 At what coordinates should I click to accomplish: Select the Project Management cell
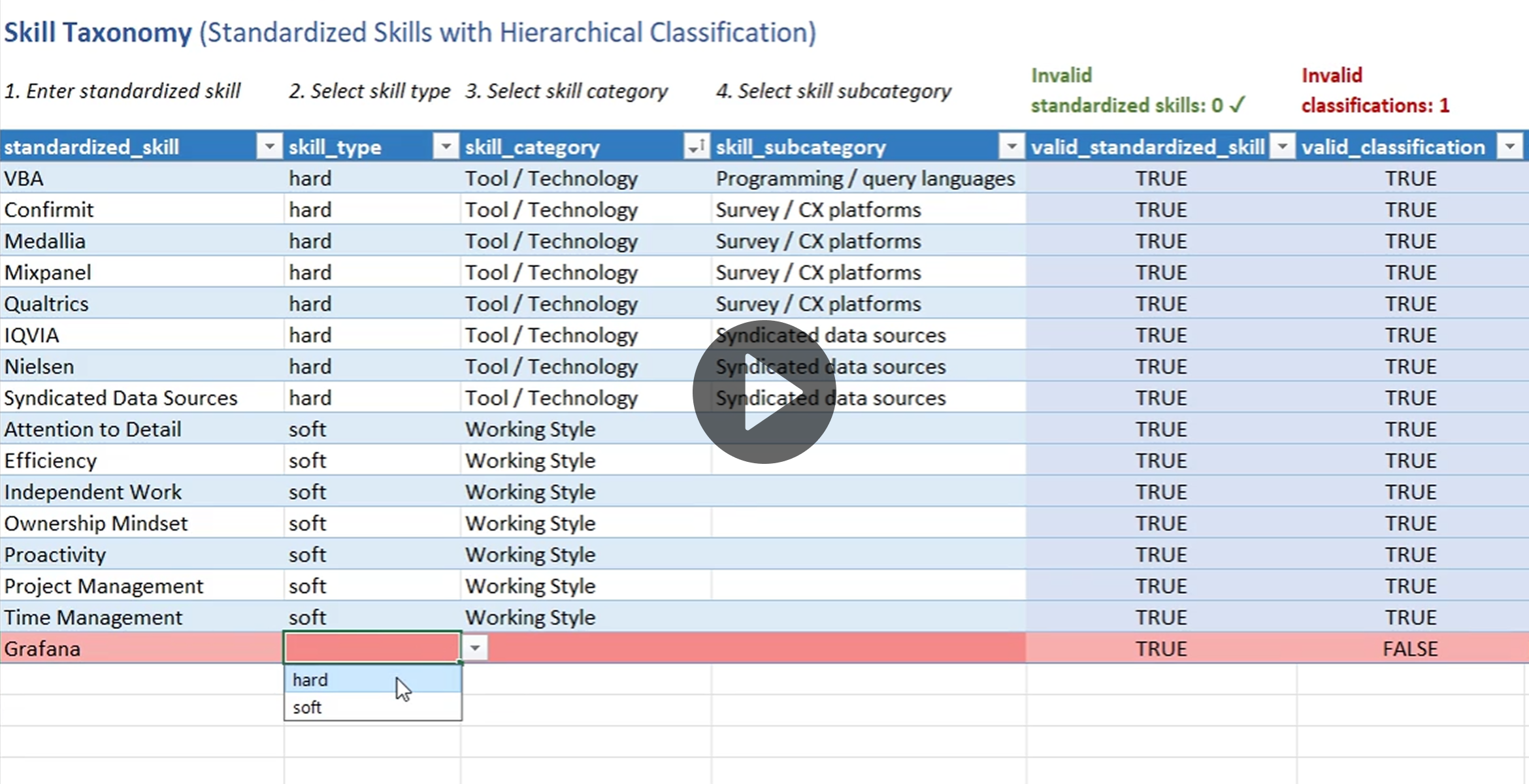[x=142, y=586]
